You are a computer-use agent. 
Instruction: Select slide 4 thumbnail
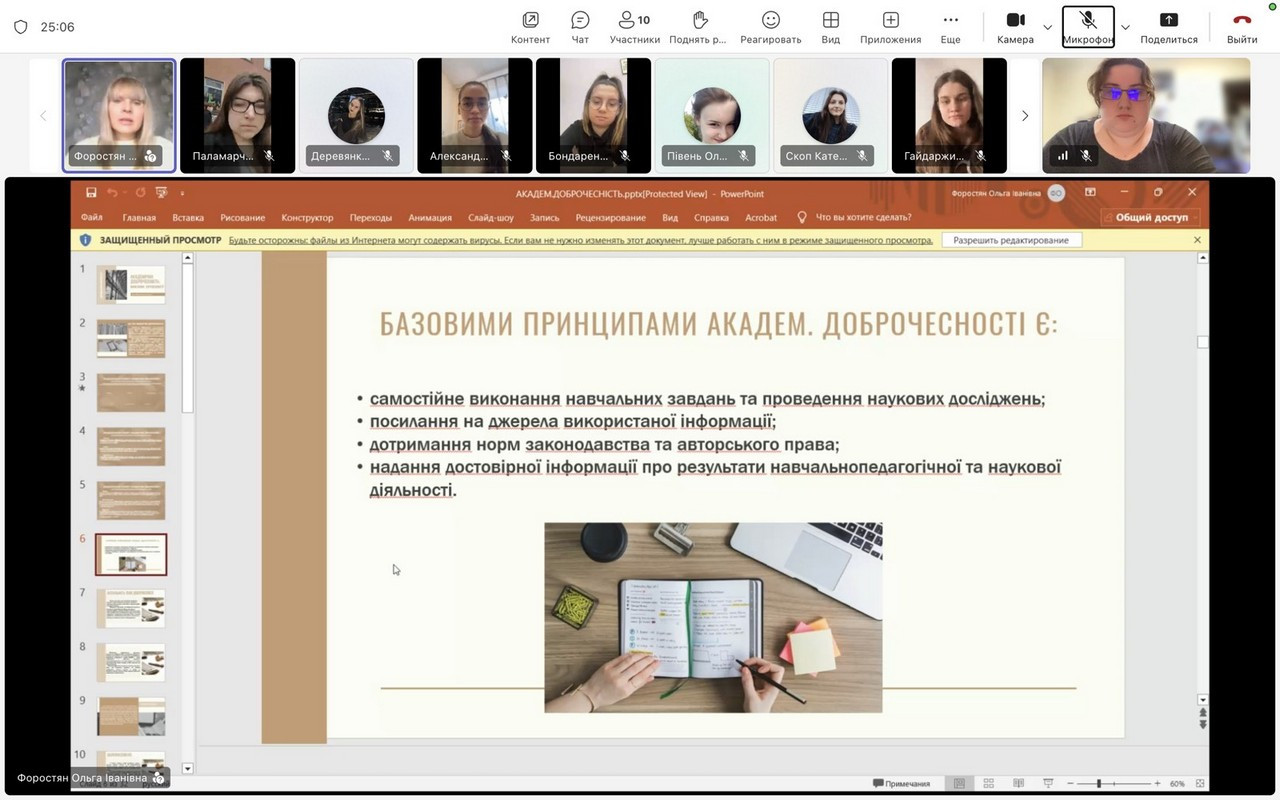pyautogui.click(x=131, y=446)
